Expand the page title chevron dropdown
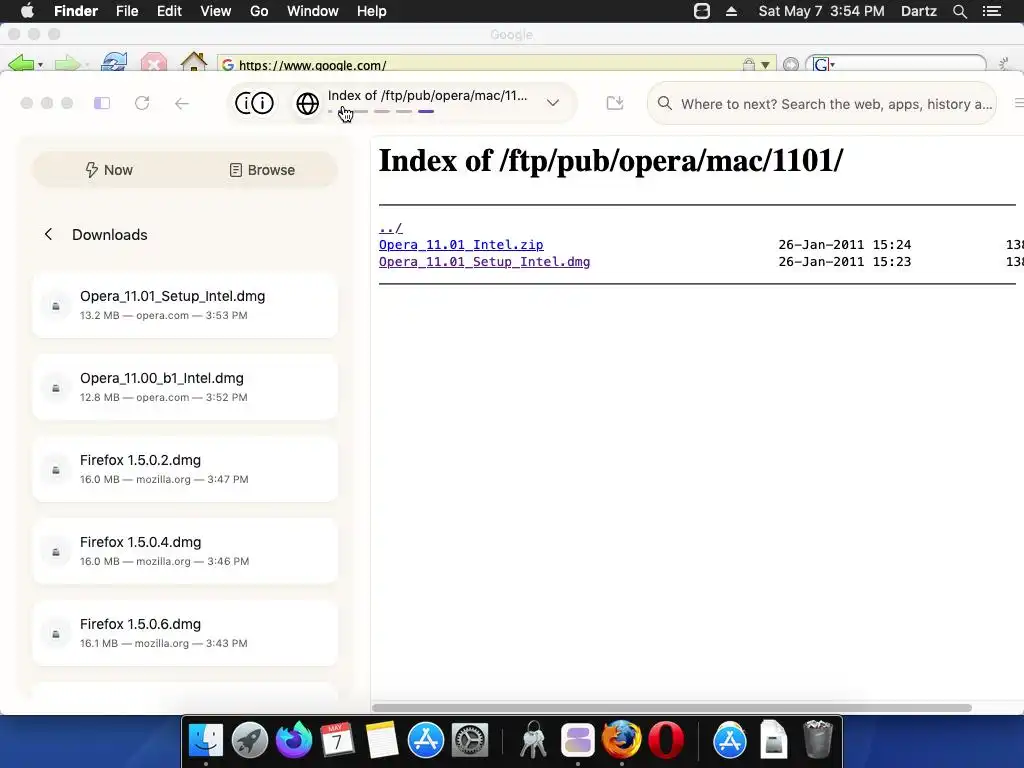The image size is (1024, 768). coord(552,103)
